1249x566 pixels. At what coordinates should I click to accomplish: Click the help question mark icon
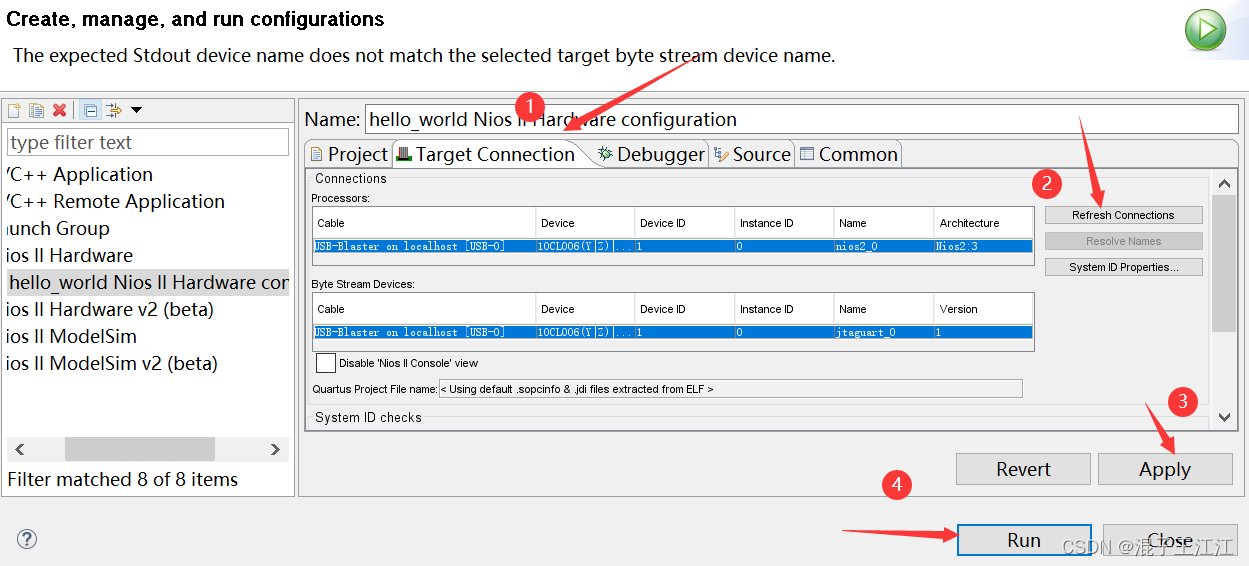point(27,540)
